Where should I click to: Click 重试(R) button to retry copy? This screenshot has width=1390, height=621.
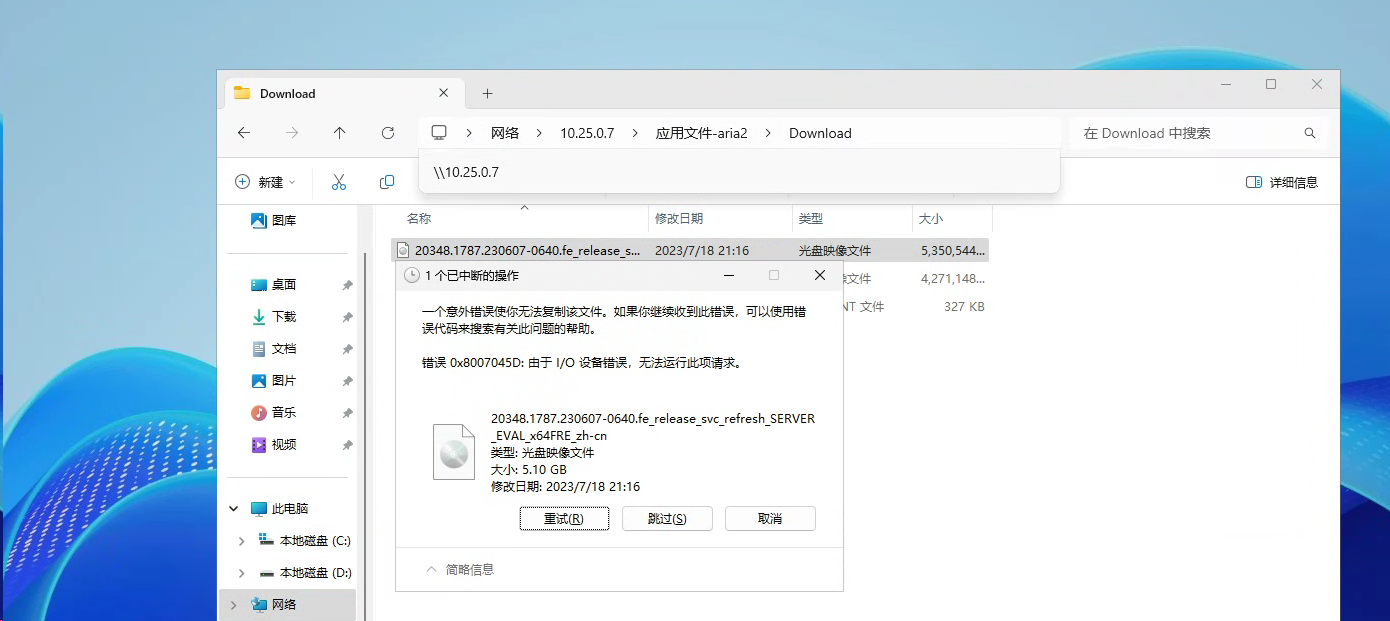[564, 518]
